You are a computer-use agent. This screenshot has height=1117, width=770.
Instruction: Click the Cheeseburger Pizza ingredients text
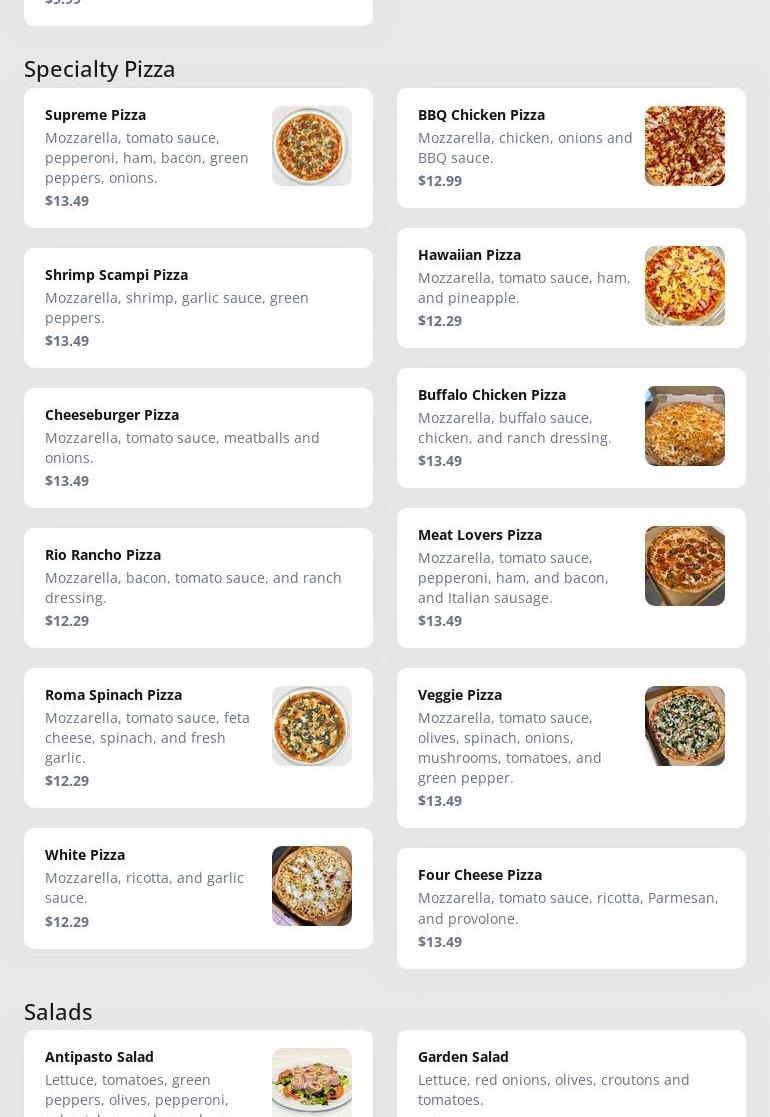click(182, 448)
